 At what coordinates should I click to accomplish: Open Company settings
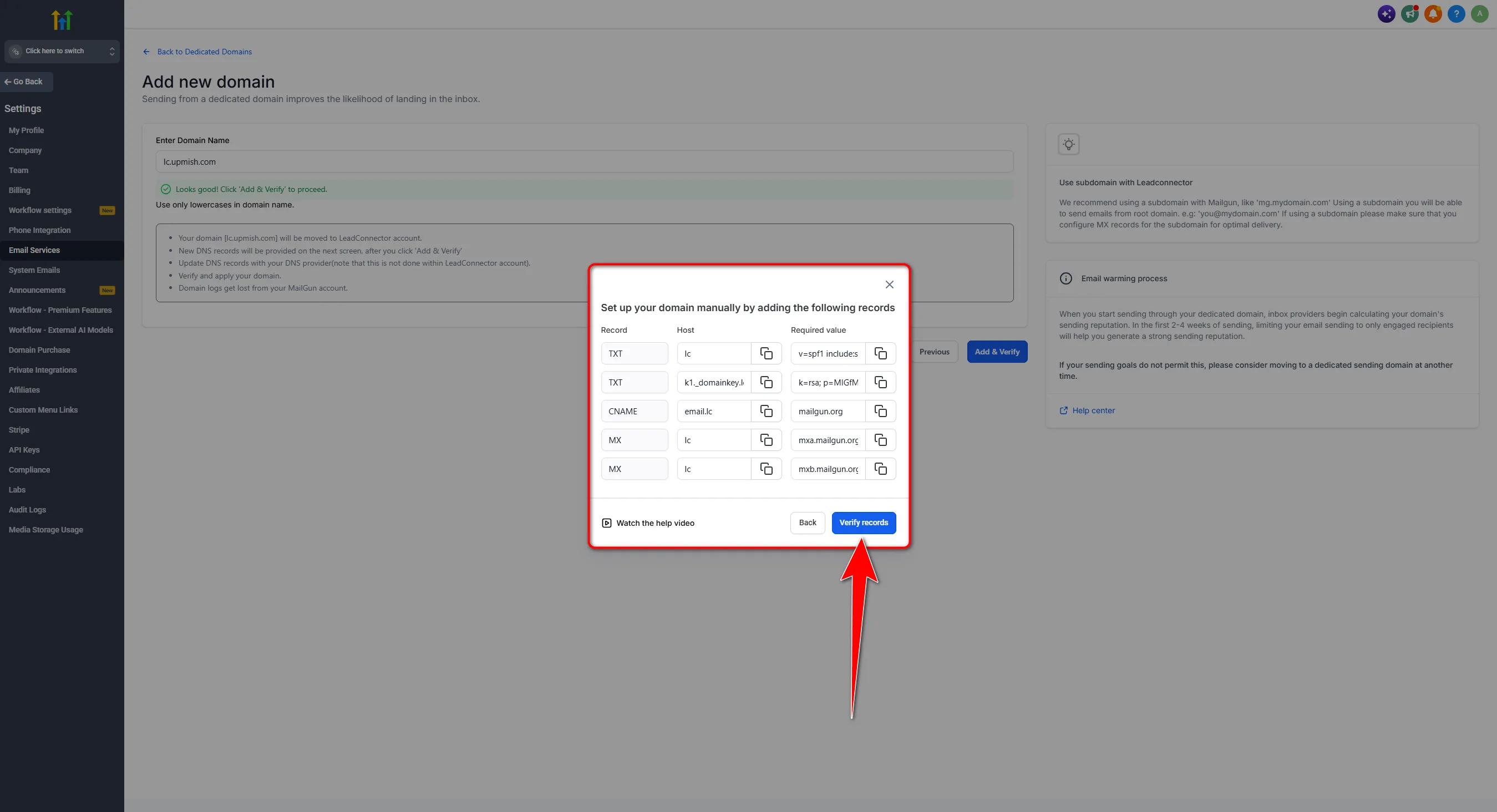tap(25, 150)
